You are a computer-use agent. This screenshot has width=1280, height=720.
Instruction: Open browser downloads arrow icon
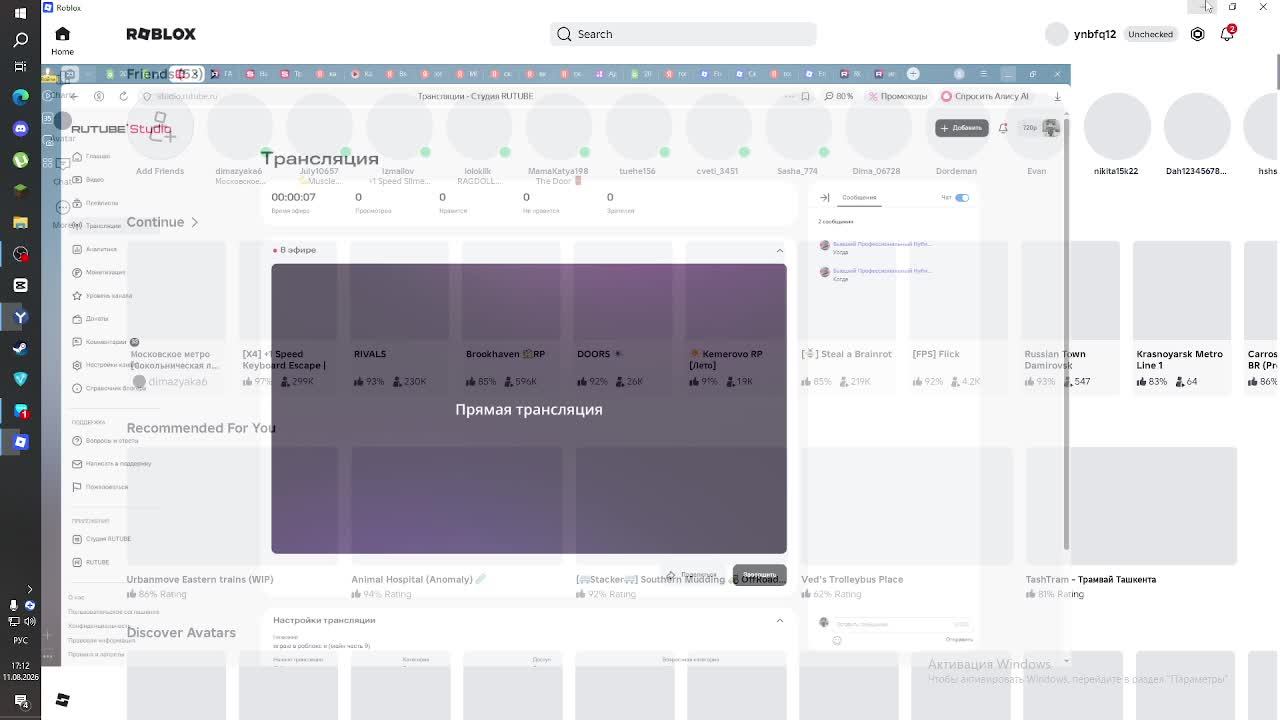tap(1057, 96)
